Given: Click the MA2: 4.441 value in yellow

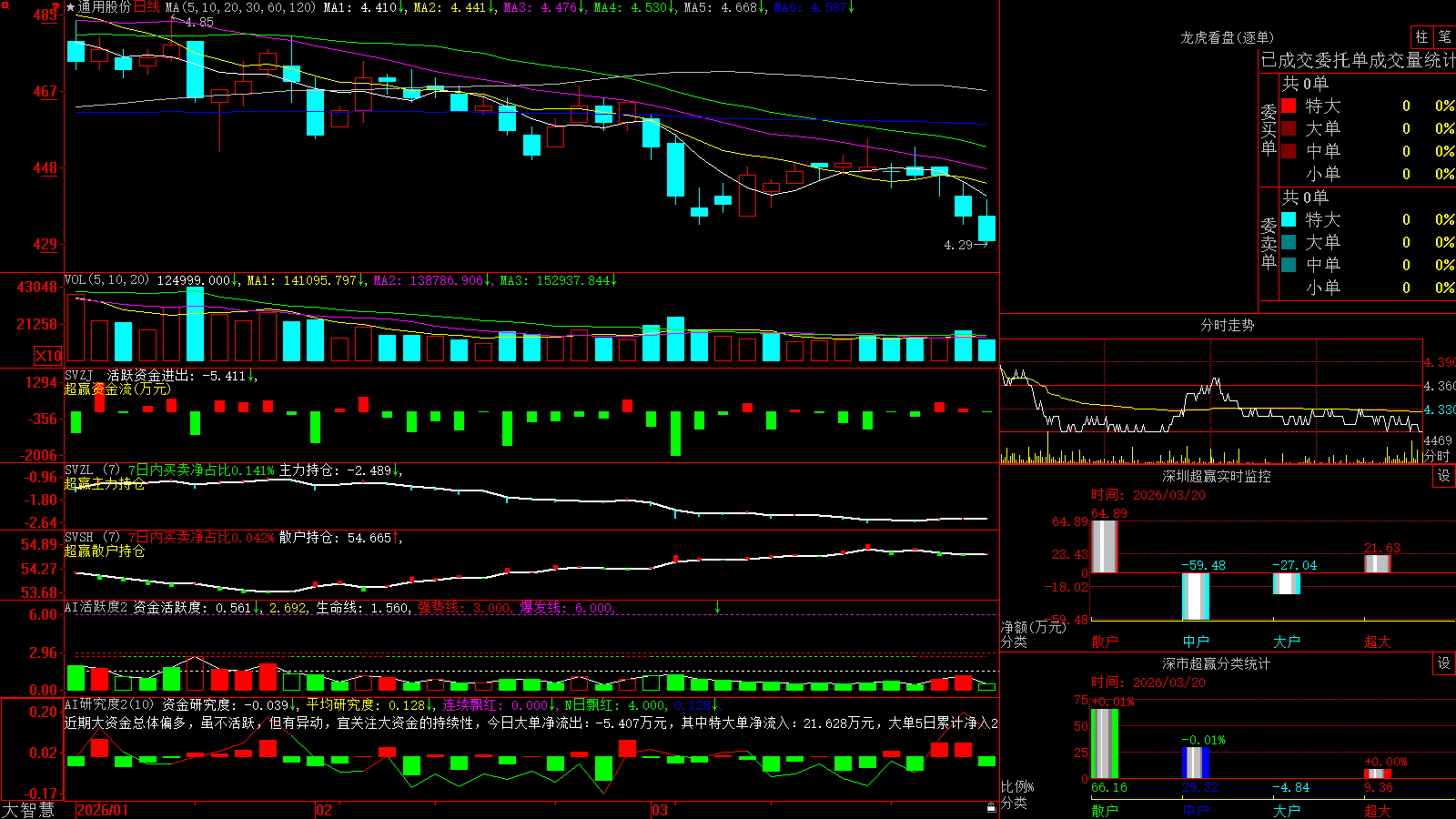Looking at the screenshot, I should coord(450,7).
